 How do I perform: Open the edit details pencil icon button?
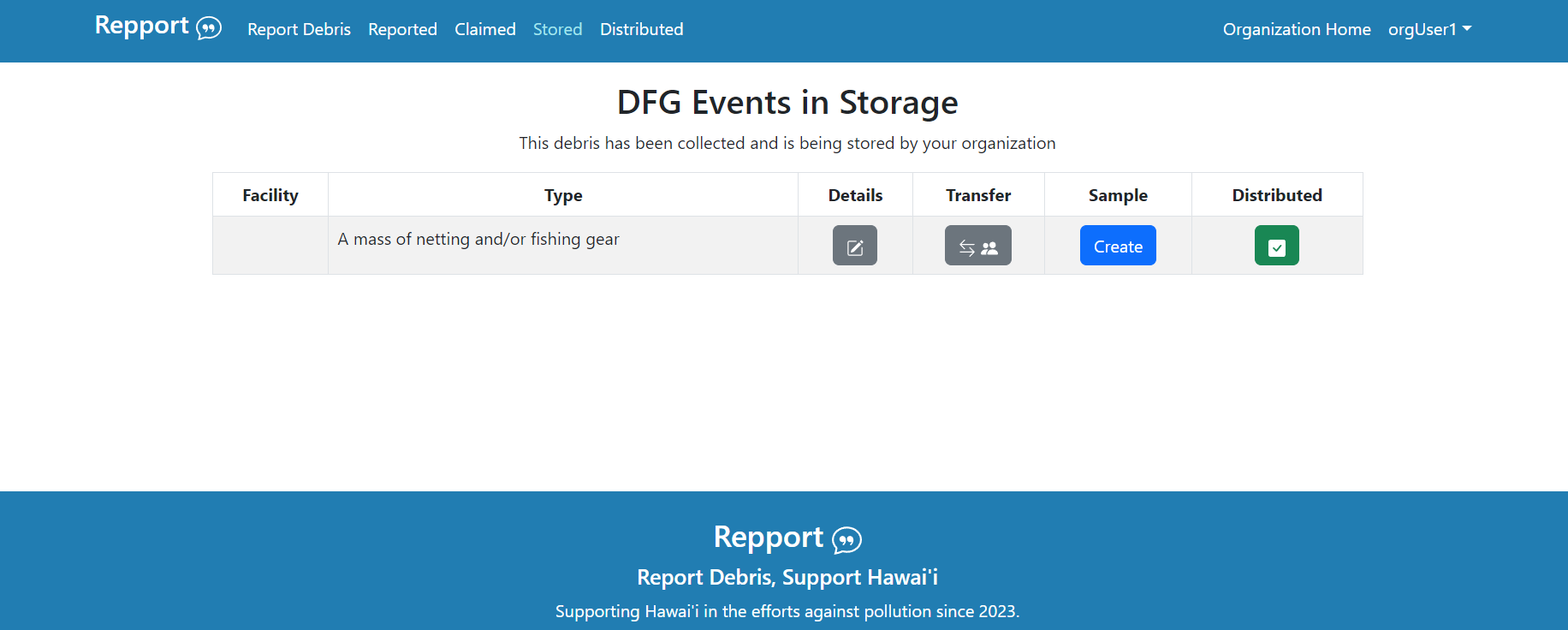pos(854,246)
